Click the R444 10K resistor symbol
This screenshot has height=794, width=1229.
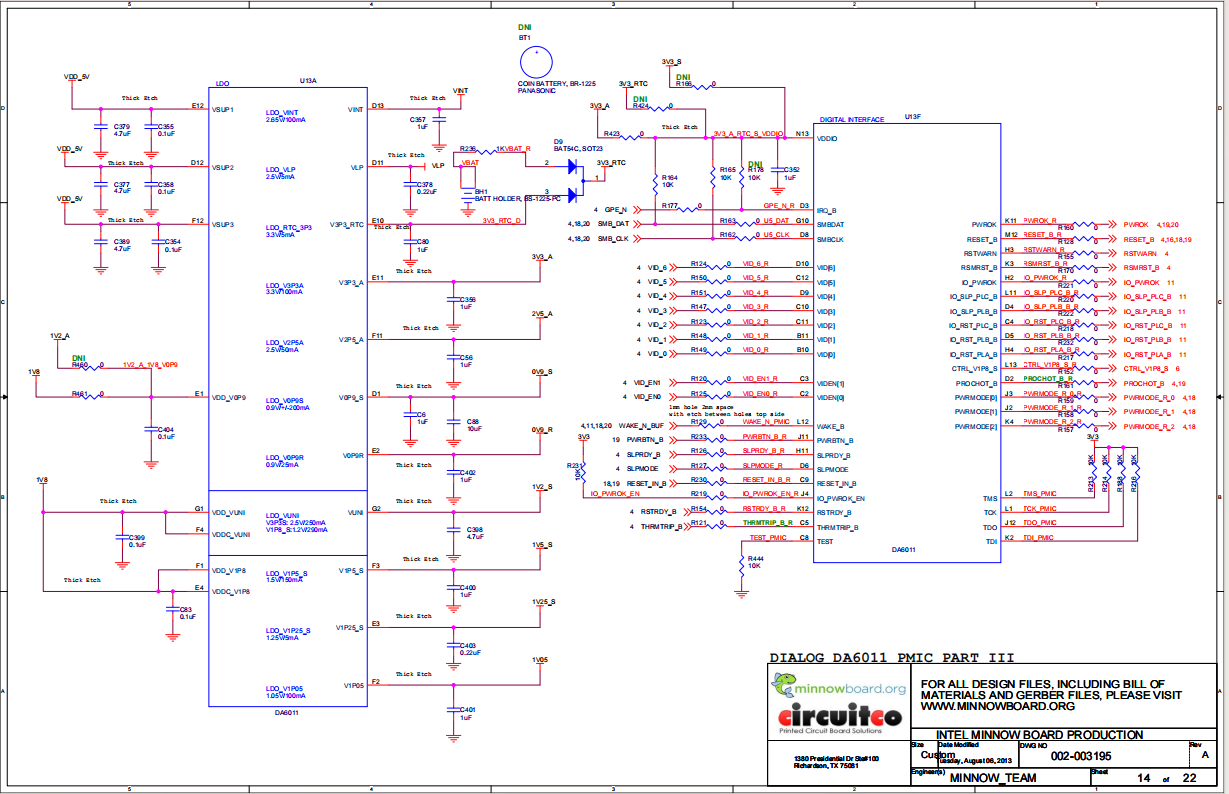(741, 566)
